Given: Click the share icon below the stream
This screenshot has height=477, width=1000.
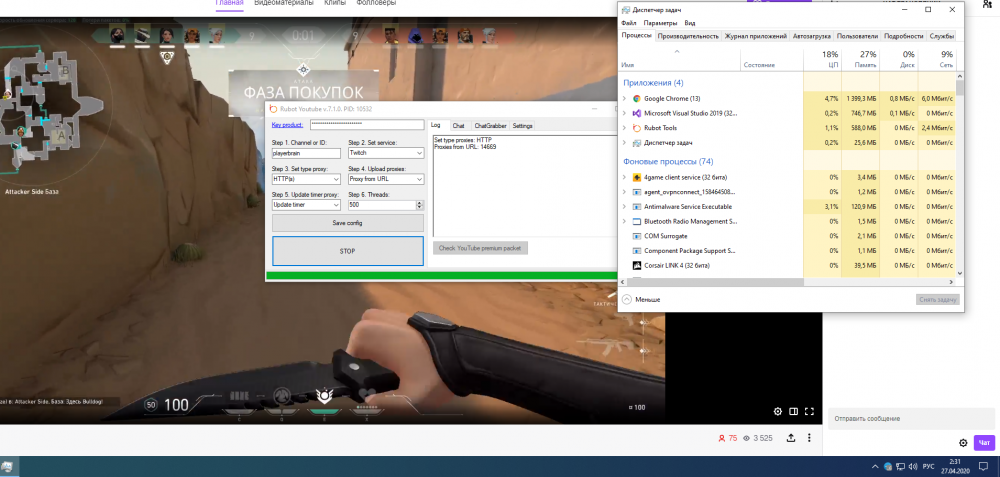Looking at the screenshot, I should coord(791,438).
